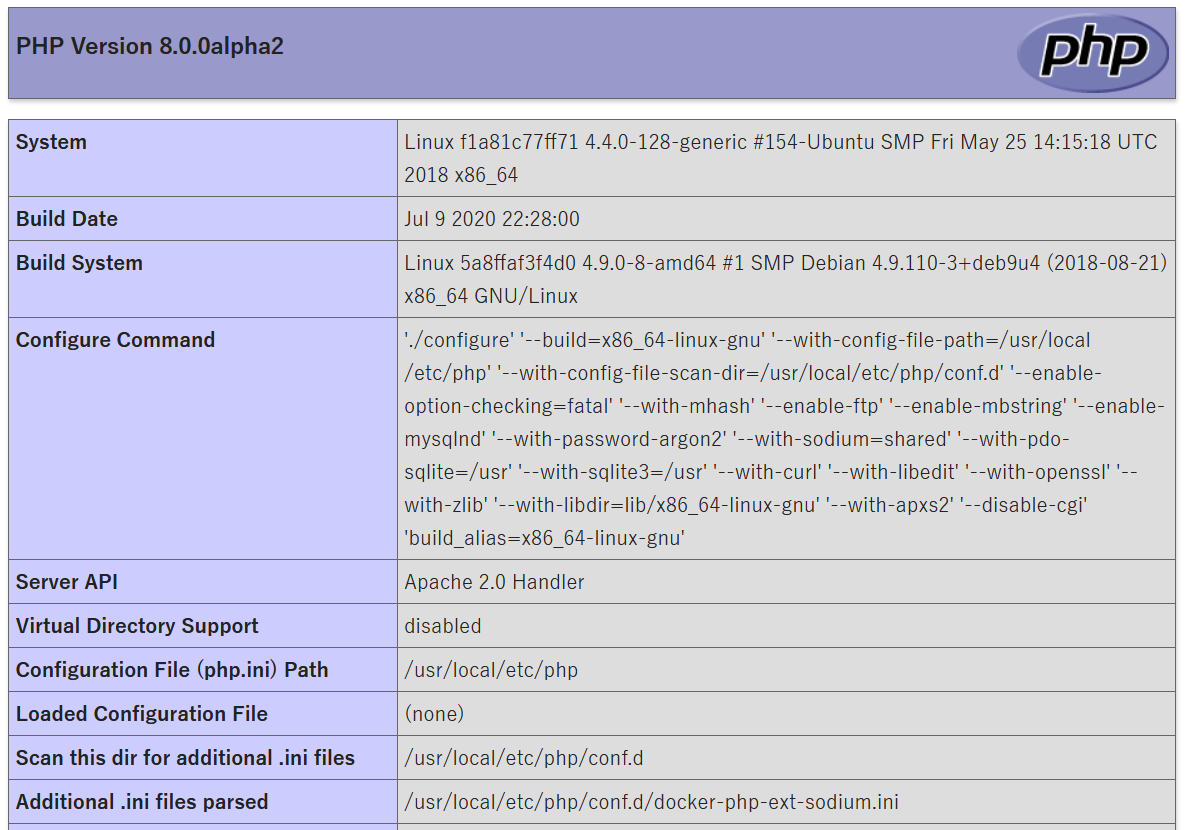Click the Server API label
Screen dimensions: 1186x830
pyautogui.click(x=67, y=583)
